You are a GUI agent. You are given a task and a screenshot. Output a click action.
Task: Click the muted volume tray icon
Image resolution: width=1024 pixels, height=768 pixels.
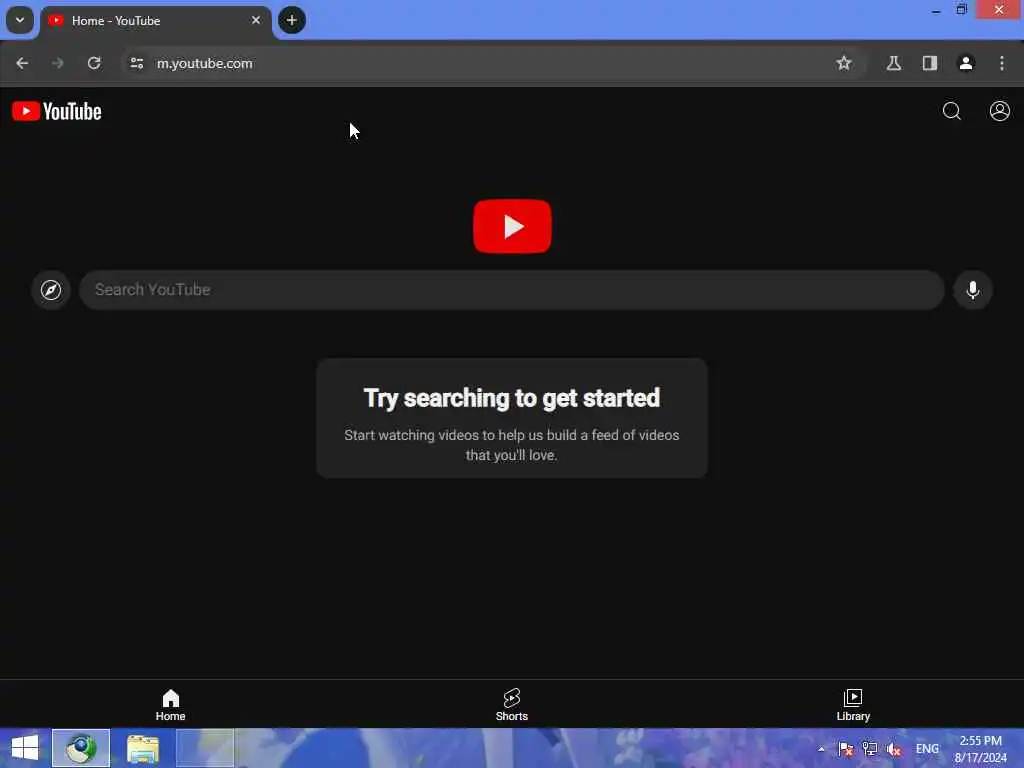click(893, 749)
